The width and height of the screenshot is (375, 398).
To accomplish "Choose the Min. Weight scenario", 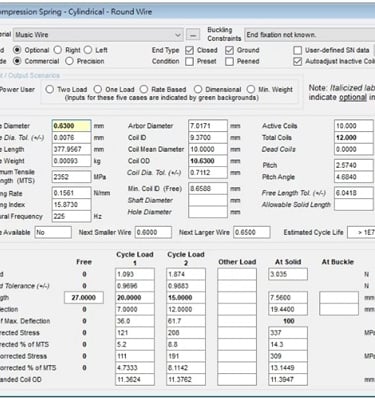I will pos(251,89).
